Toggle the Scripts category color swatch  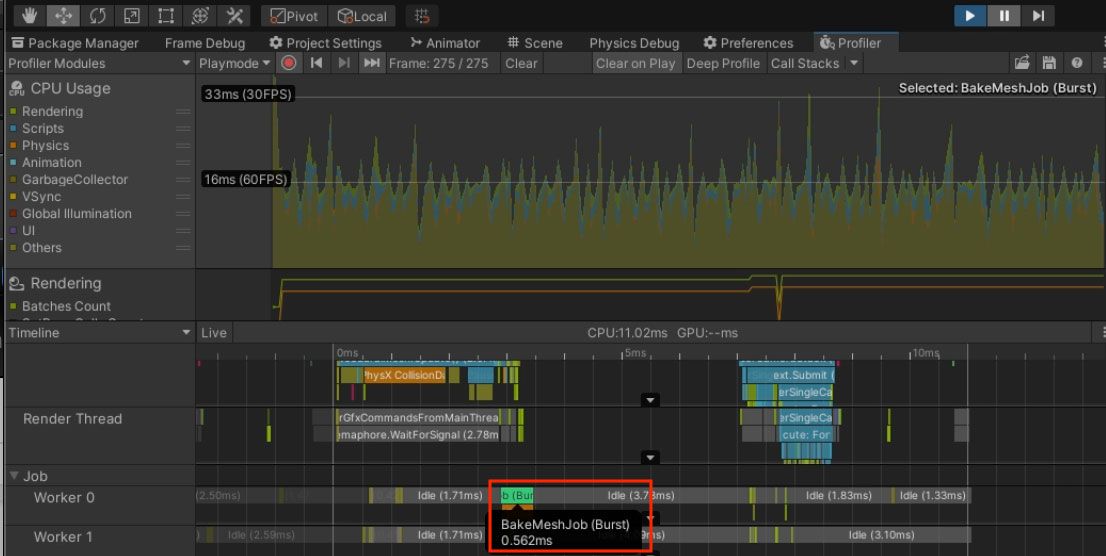tap(13, 128)
